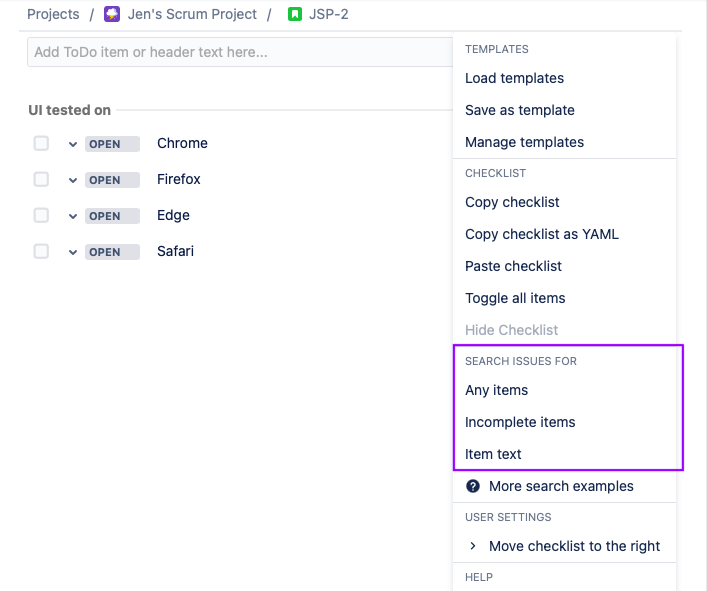Screen dimensions: 707x591
Task: Click the green JSP-2 issue type icon
Action: pos(294,14)
